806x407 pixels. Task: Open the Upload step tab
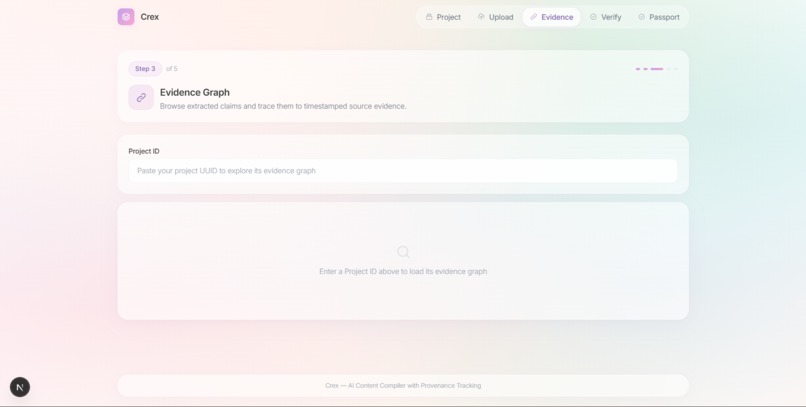(x=496, y=17)
